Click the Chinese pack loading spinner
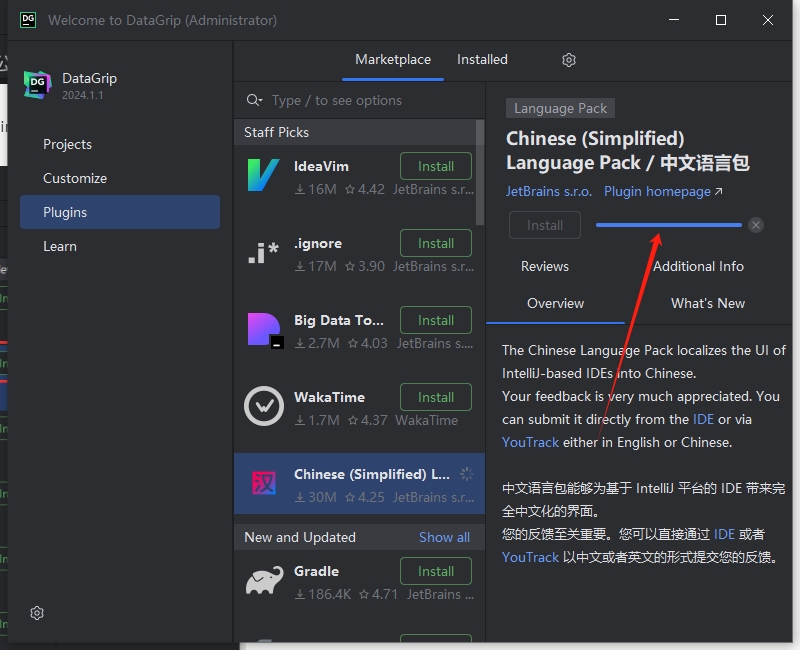The height and width of the screenshot is (650, 800). click(466, 474)
